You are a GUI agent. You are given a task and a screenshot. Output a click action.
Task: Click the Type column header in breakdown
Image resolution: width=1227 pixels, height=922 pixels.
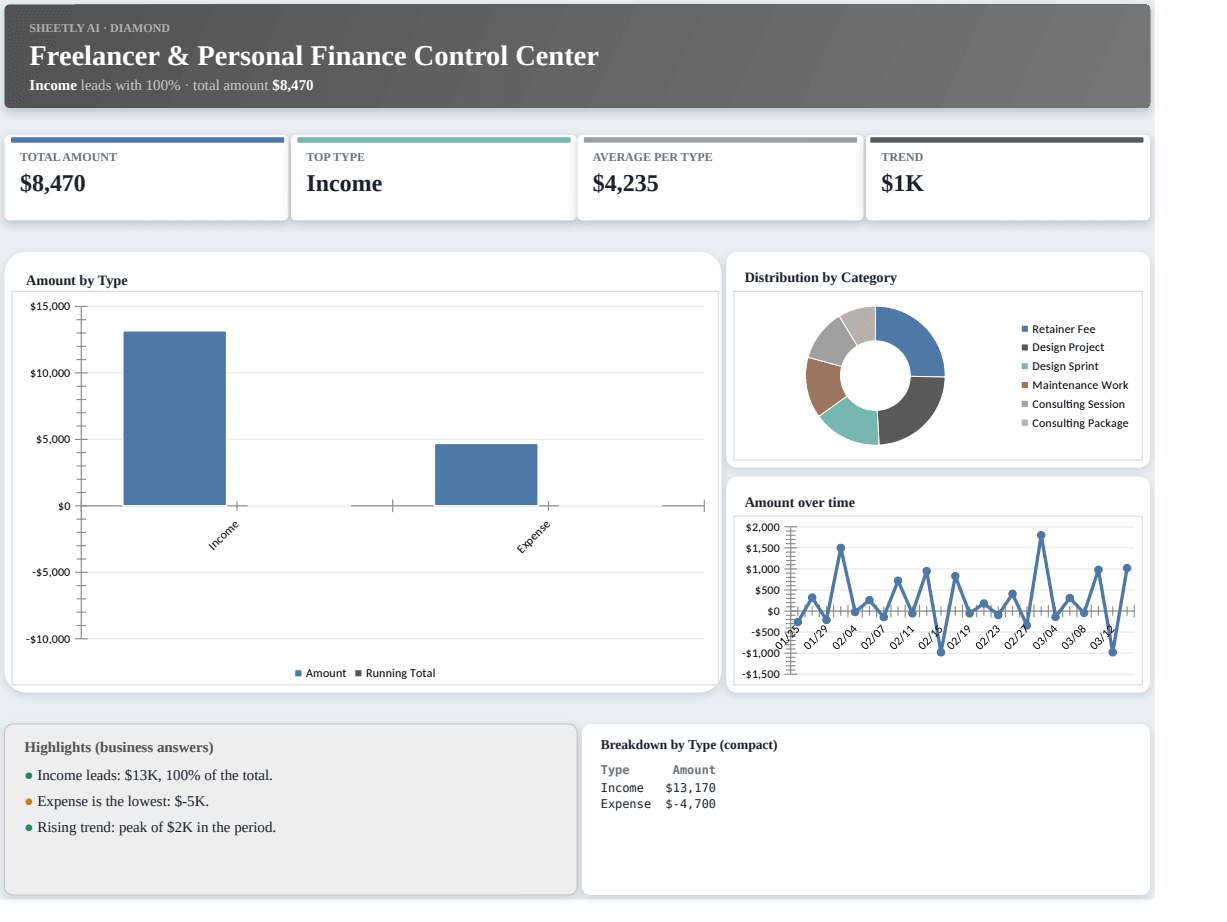click(615, 770)
